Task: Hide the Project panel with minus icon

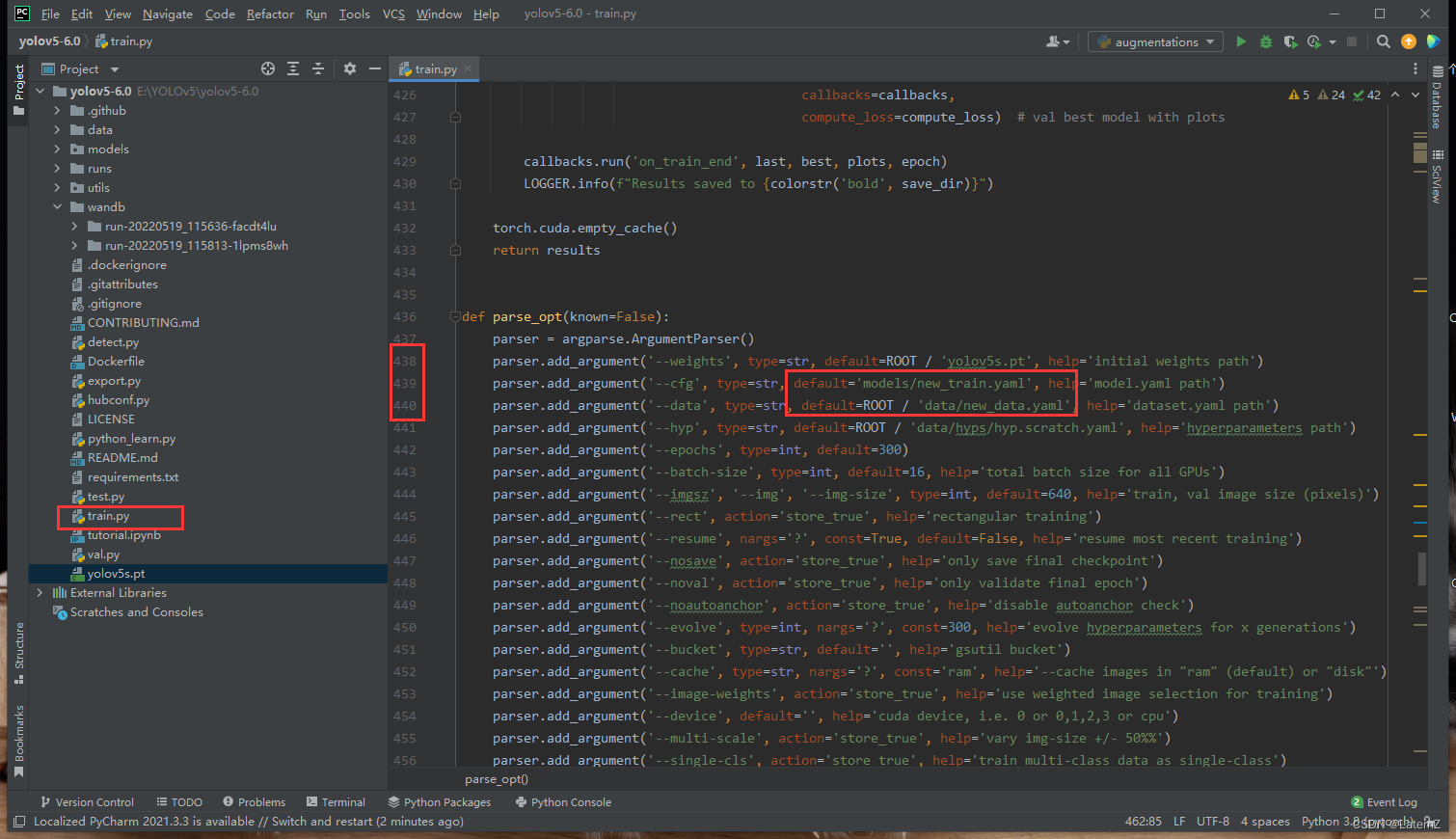Action: (375, 68)
